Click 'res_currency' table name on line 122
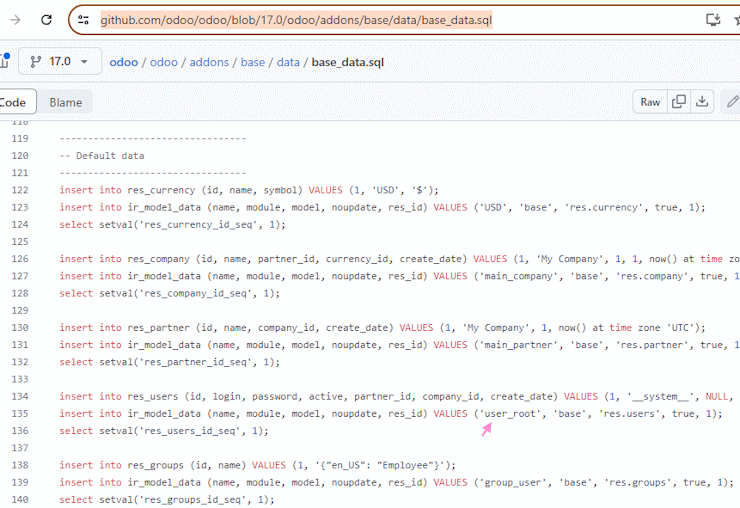Image resolution: width=740 pixels, height=508 pixels. [161, 190]
